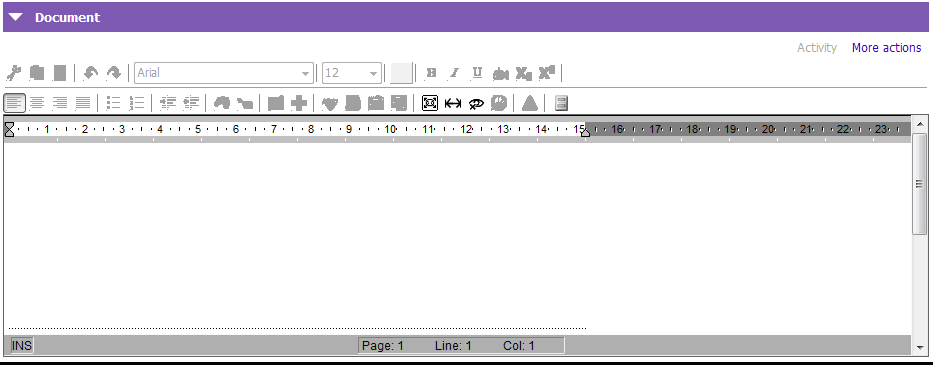Undo the last edit
933x365 pixels.
pos(90,73)
